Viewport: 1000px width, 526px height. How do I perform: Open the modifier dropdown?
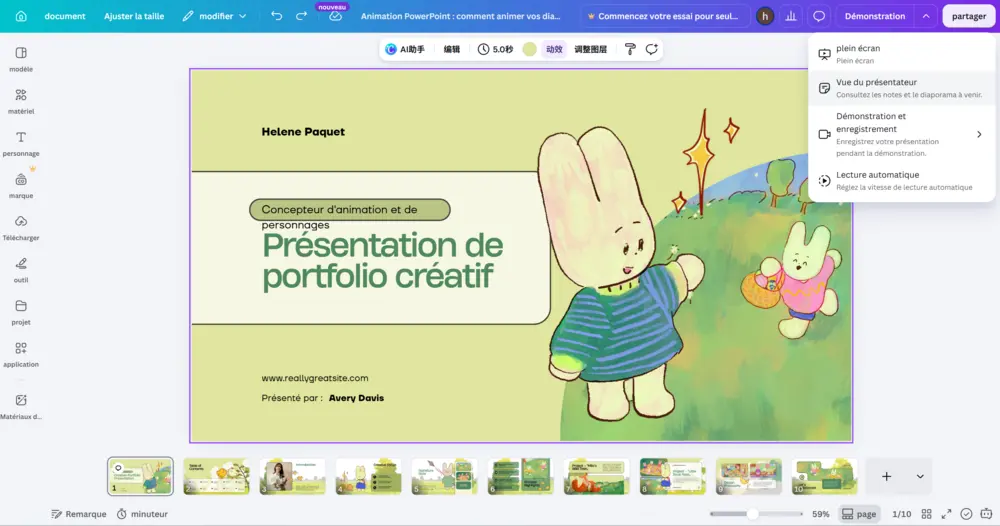tap(214, 16)
